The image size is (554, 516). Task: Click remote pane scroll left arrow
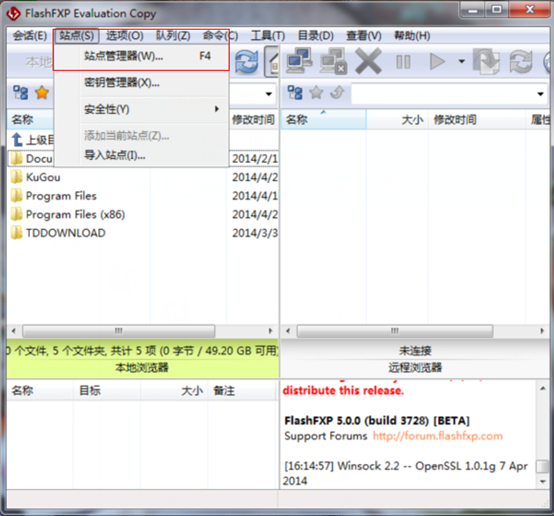coord(288,331)
